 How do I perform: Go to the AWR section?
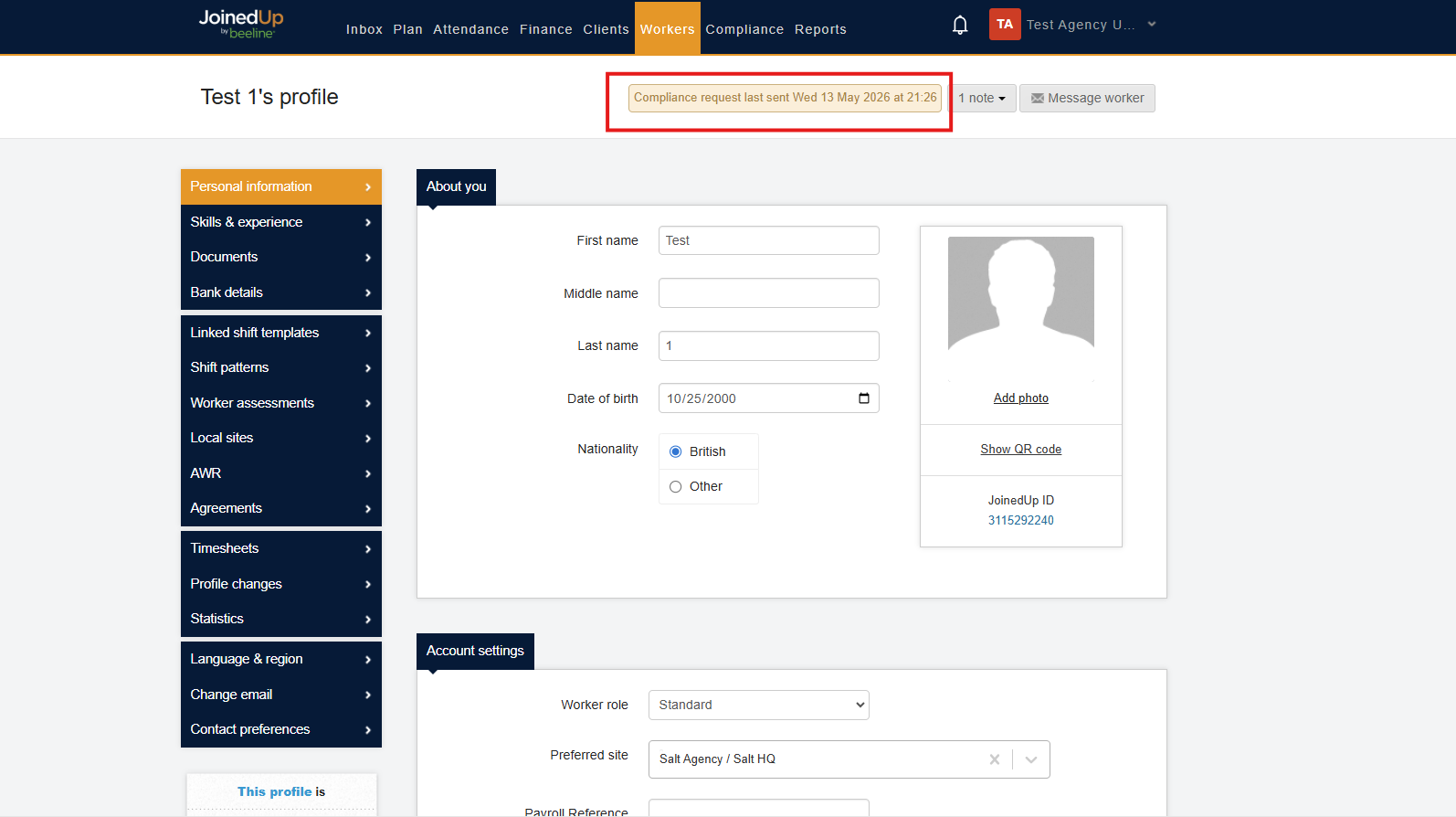click(281, 473)
